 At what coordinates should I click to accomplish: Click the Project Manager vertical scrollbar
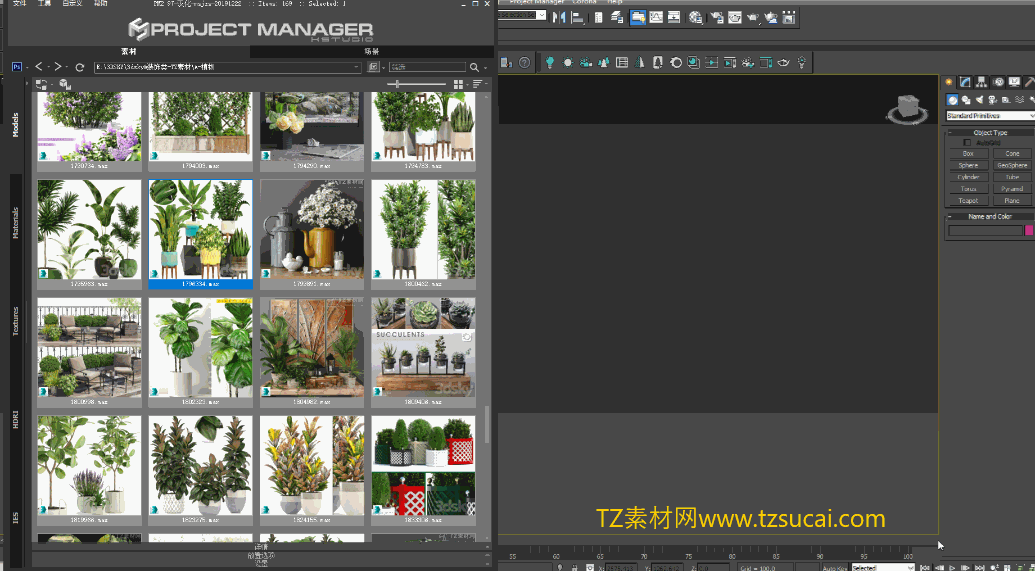pos(488,424)
